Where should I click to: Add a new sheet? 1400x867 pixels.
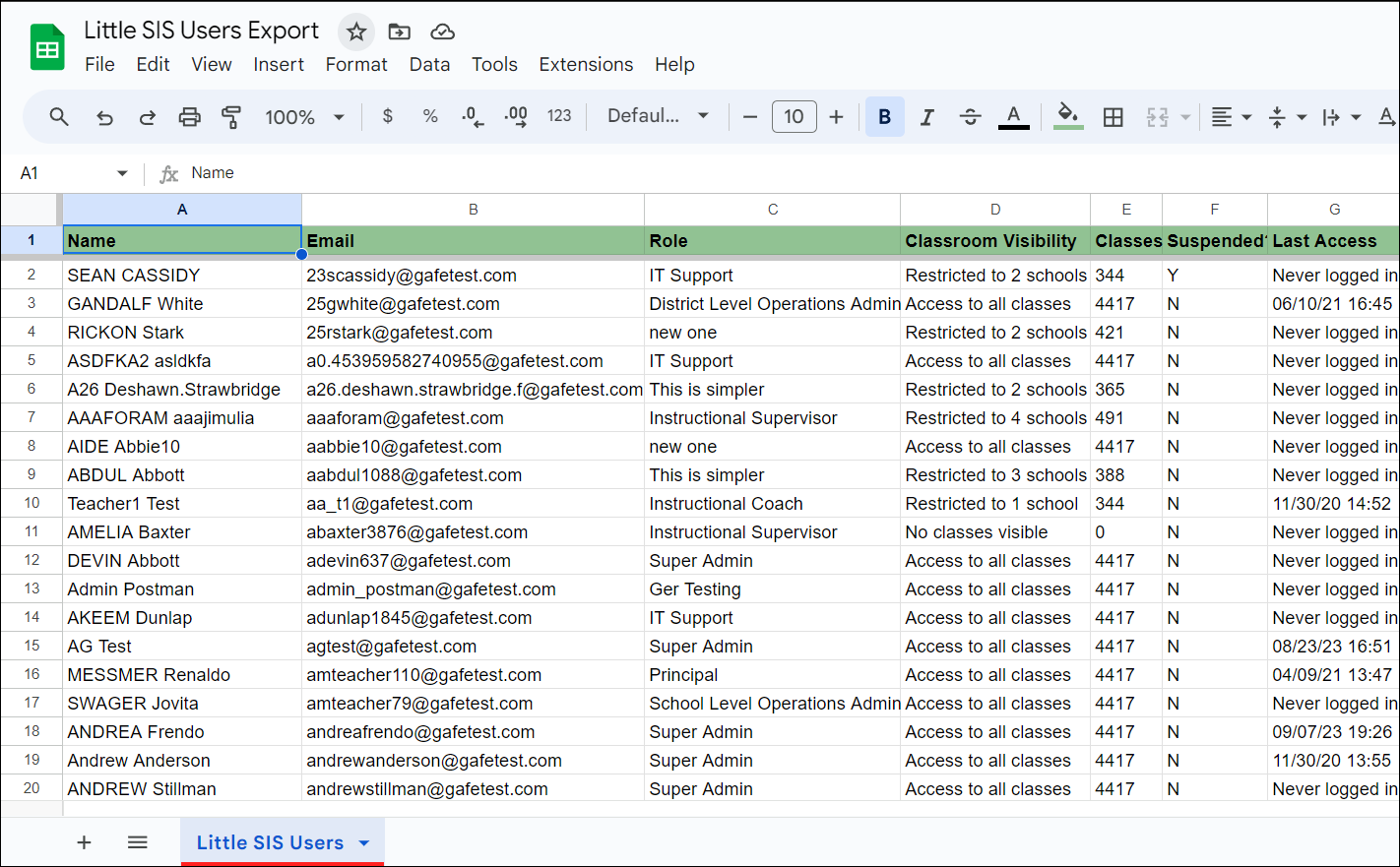[84, 841]
